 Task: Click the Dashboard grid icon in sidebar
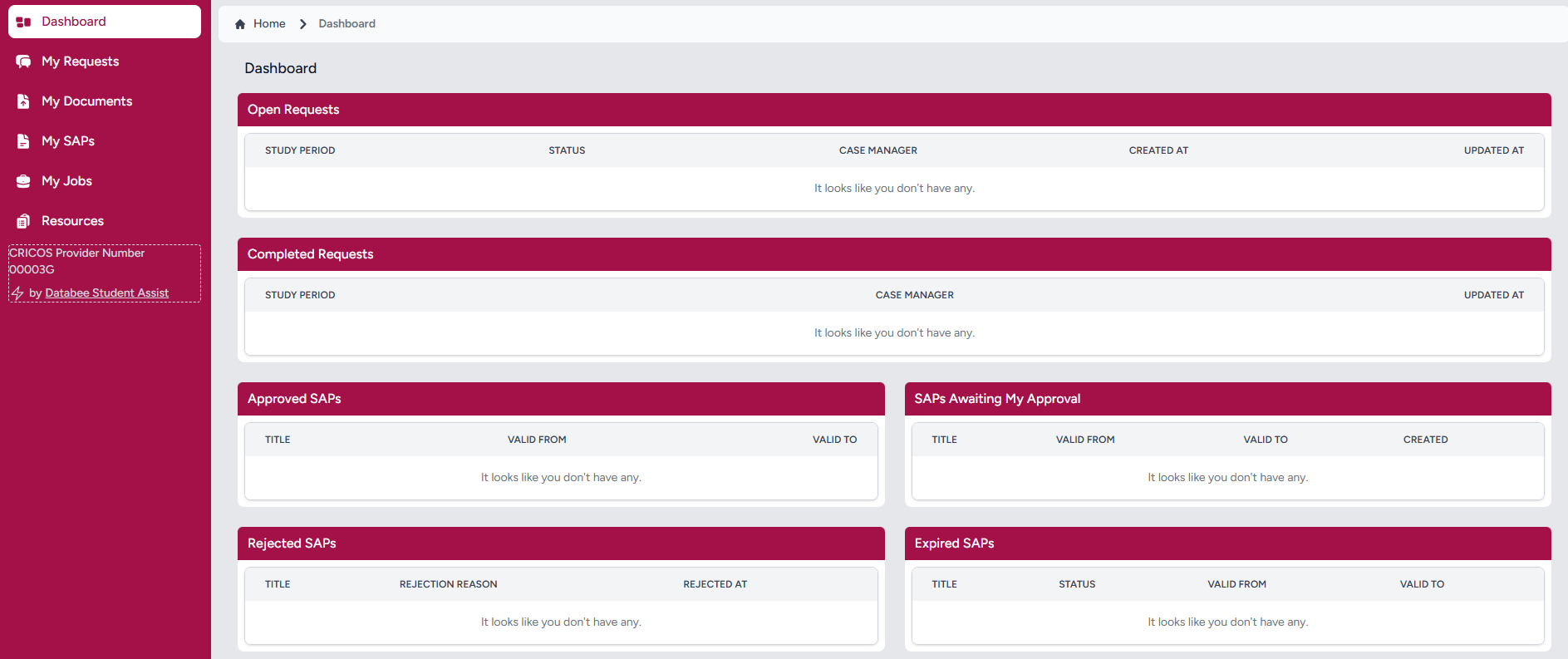point(23,22)
